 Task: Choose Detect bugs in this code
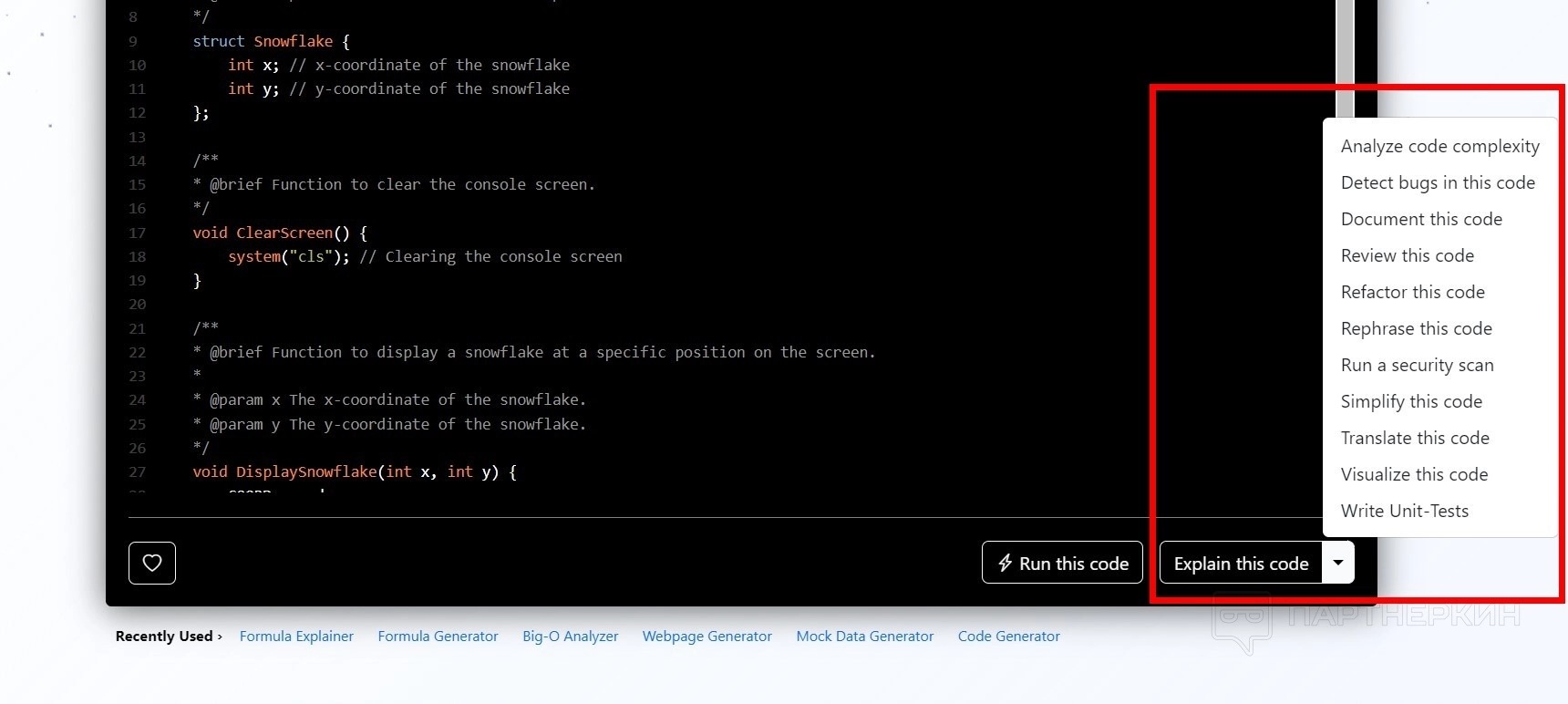[1438, 182]
